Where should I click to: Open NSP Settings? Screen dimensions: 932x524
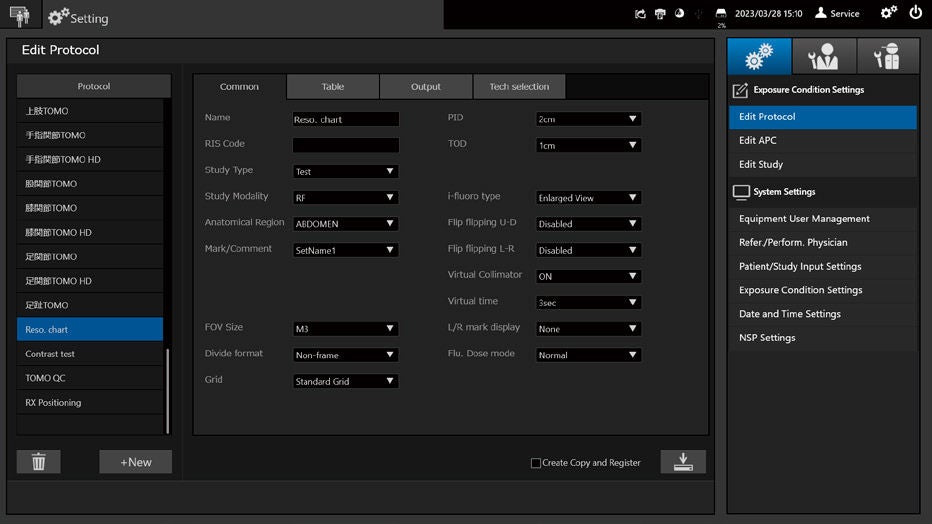click(x=823, y=337)
